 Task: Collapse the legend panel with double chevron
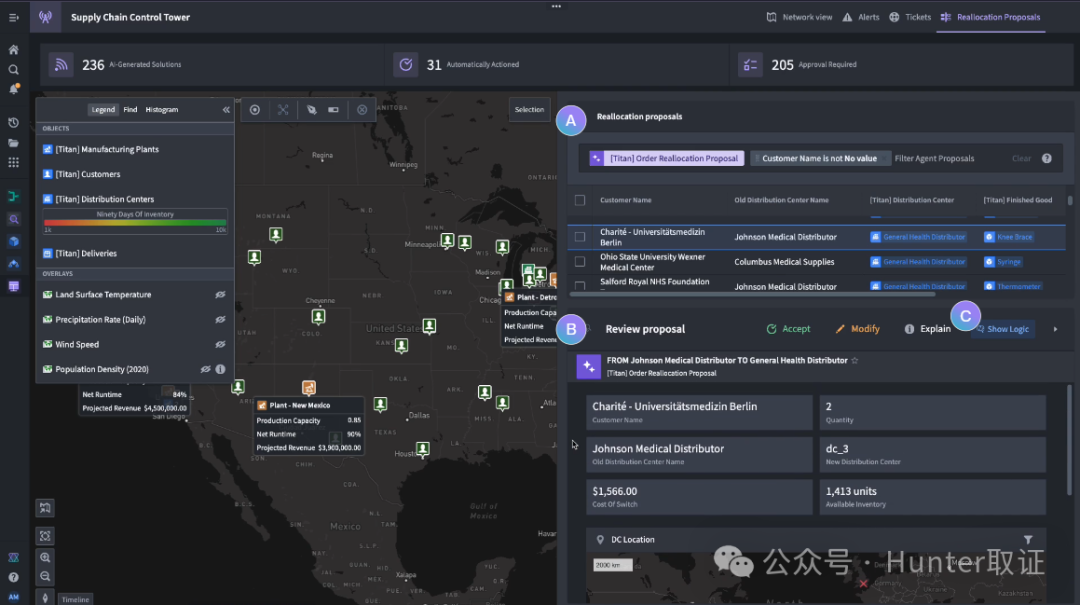[x=226, y=110]
